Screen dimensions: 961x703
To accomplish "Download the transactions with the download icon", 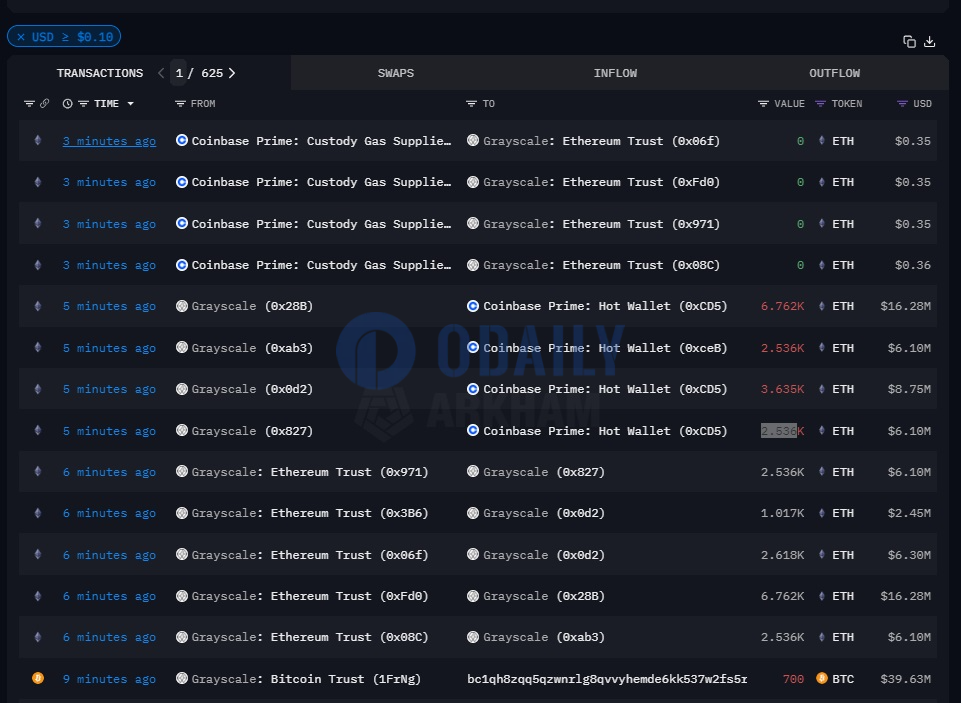I will point(930,42).
